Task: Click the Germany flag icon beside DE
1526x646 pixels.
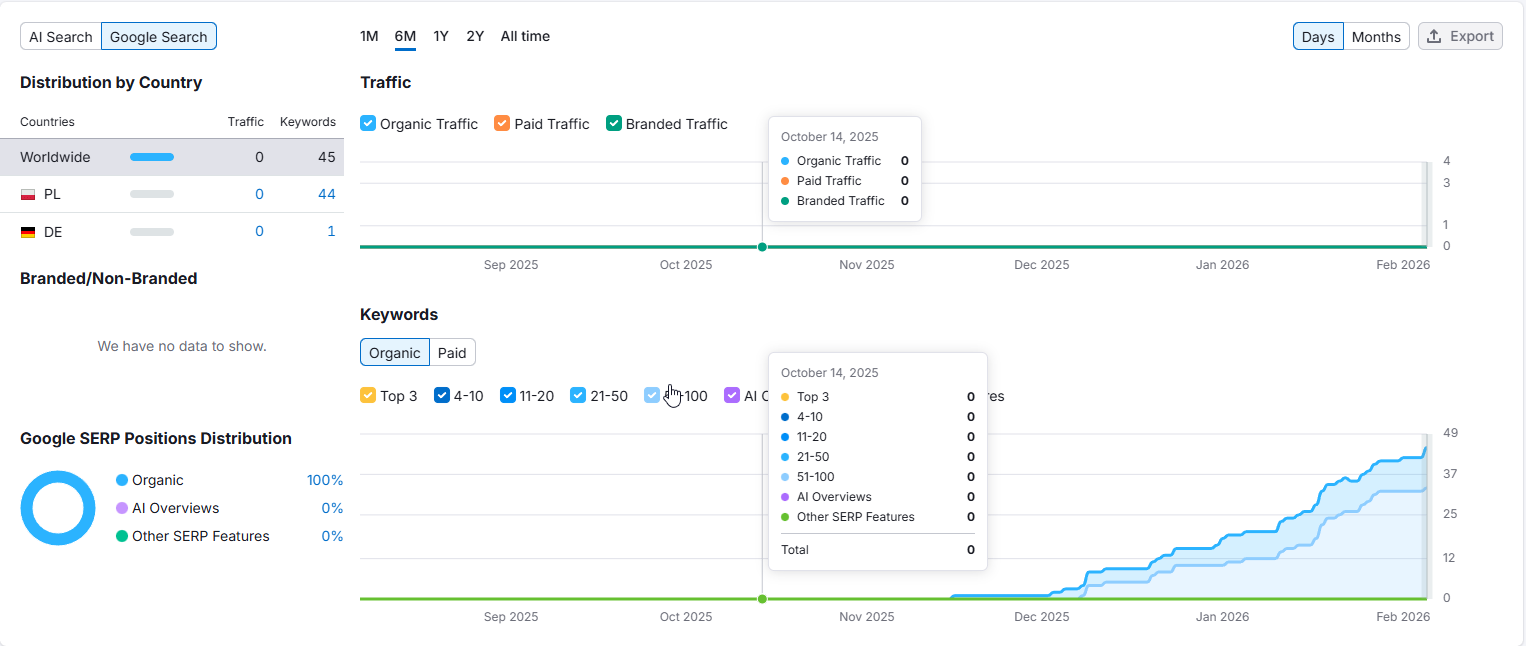Action: click(28, 231)
